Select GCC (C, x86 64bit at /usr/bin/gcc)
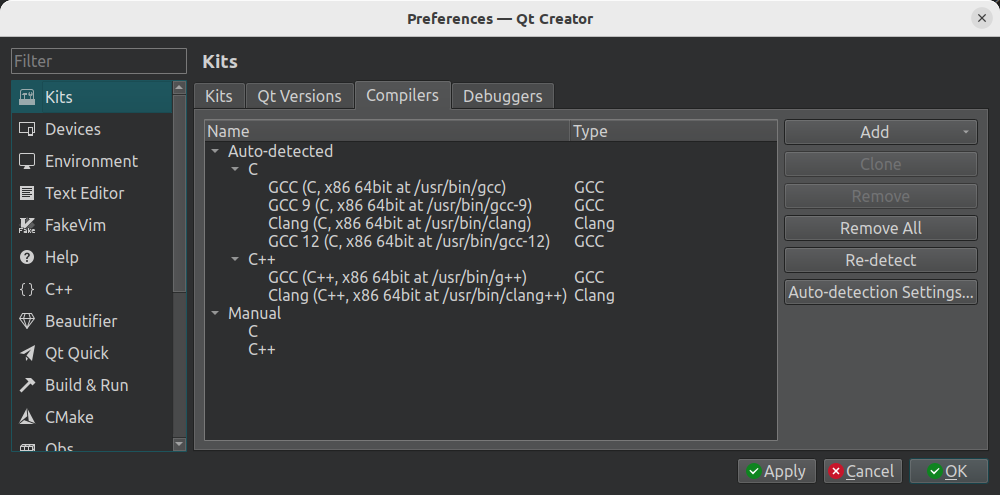The width and height of the screenshot is (1000, 495). (387, 188)
